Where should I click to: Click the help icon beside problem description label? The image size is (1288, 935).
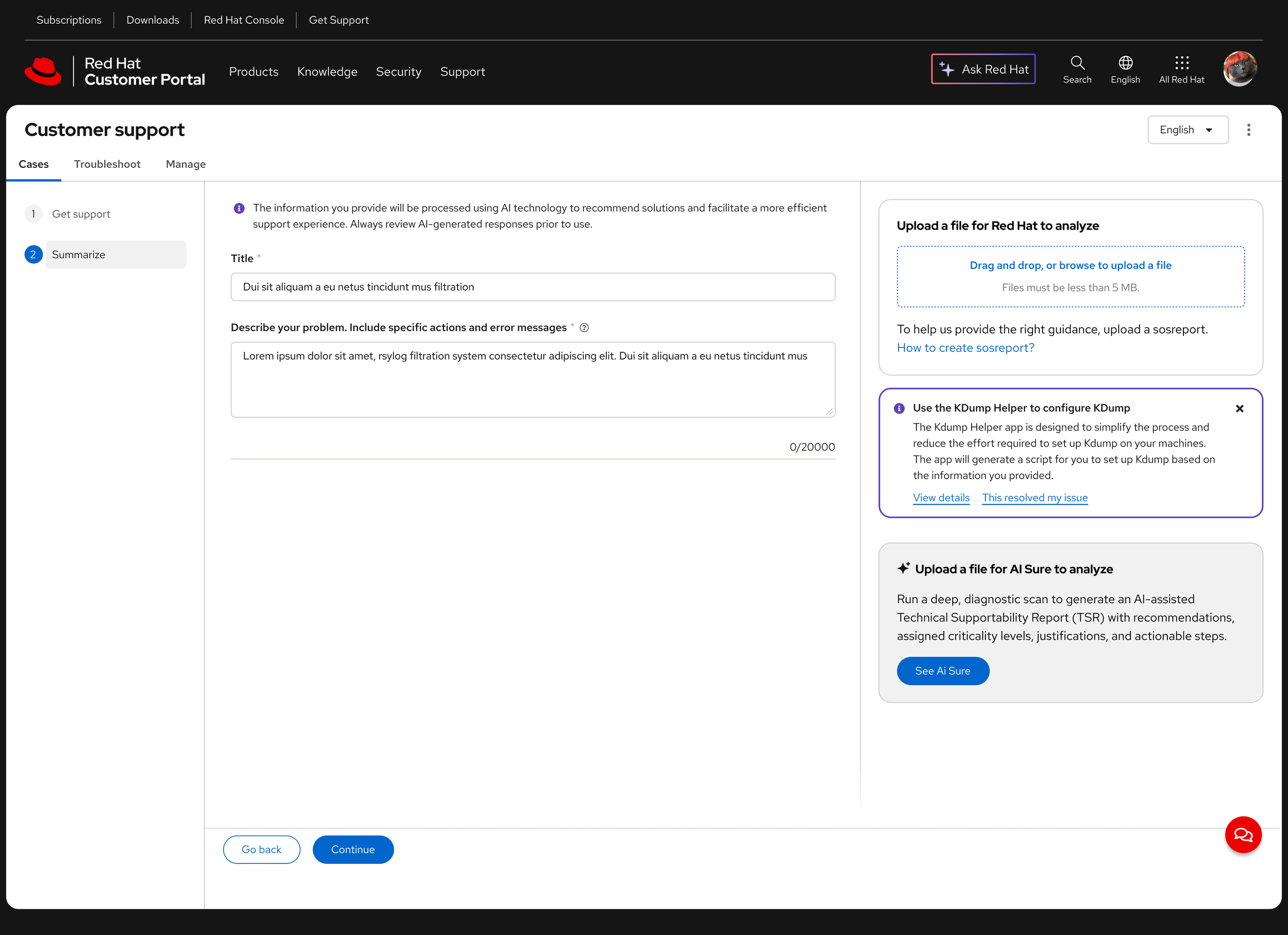point(584,328)
